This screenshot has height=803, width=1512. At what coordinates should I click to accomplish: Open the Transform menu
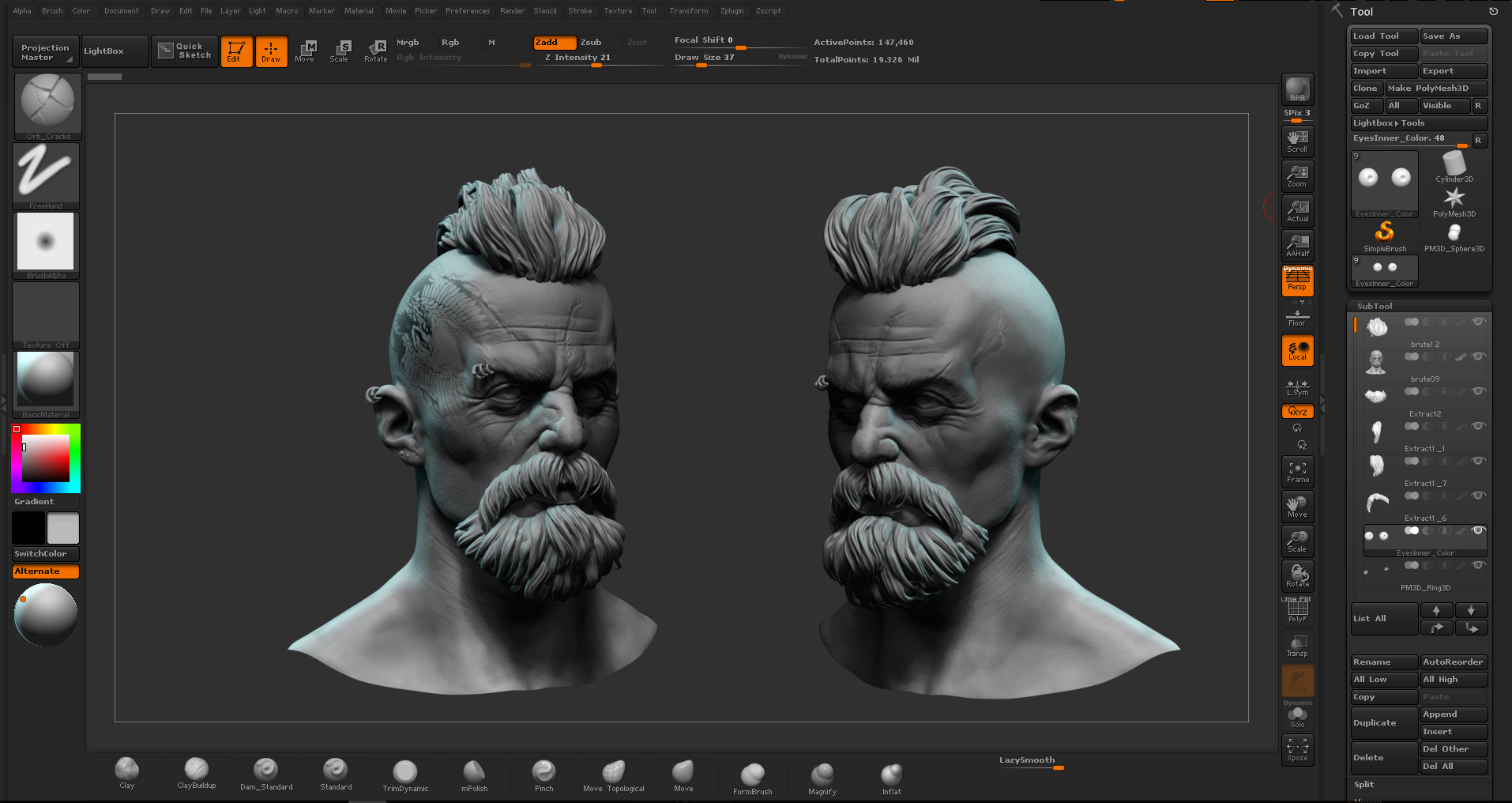click(688, 11)
